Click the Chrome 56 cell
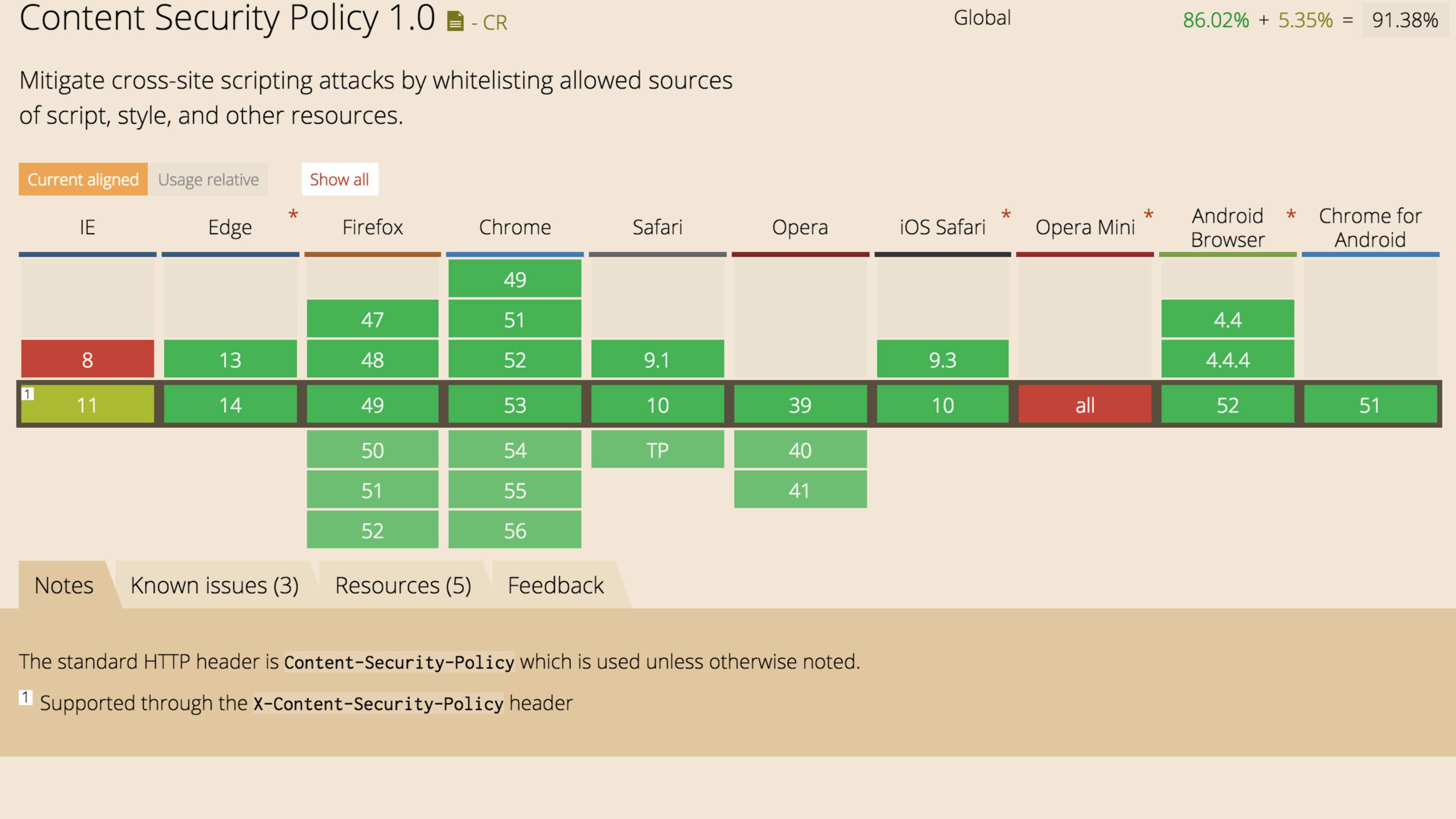The image size is (1456, 819). coord(515,530)
